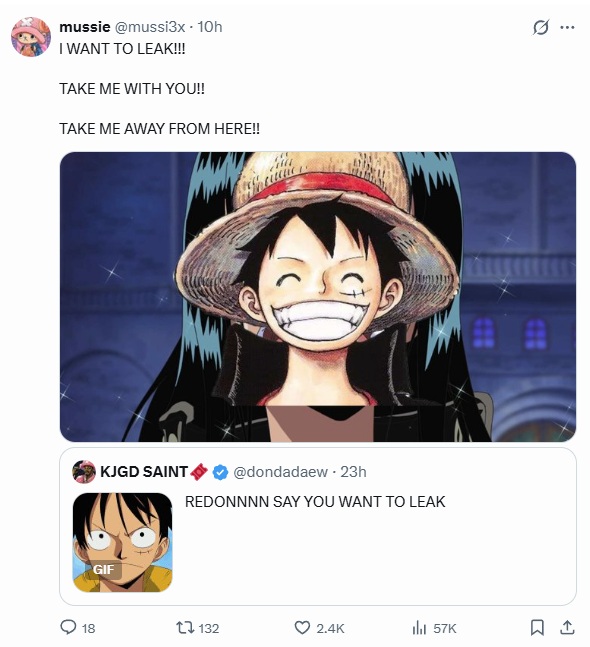Click the blue verified badge
Viewport: 590px width, 647px height.
point(220,472)
